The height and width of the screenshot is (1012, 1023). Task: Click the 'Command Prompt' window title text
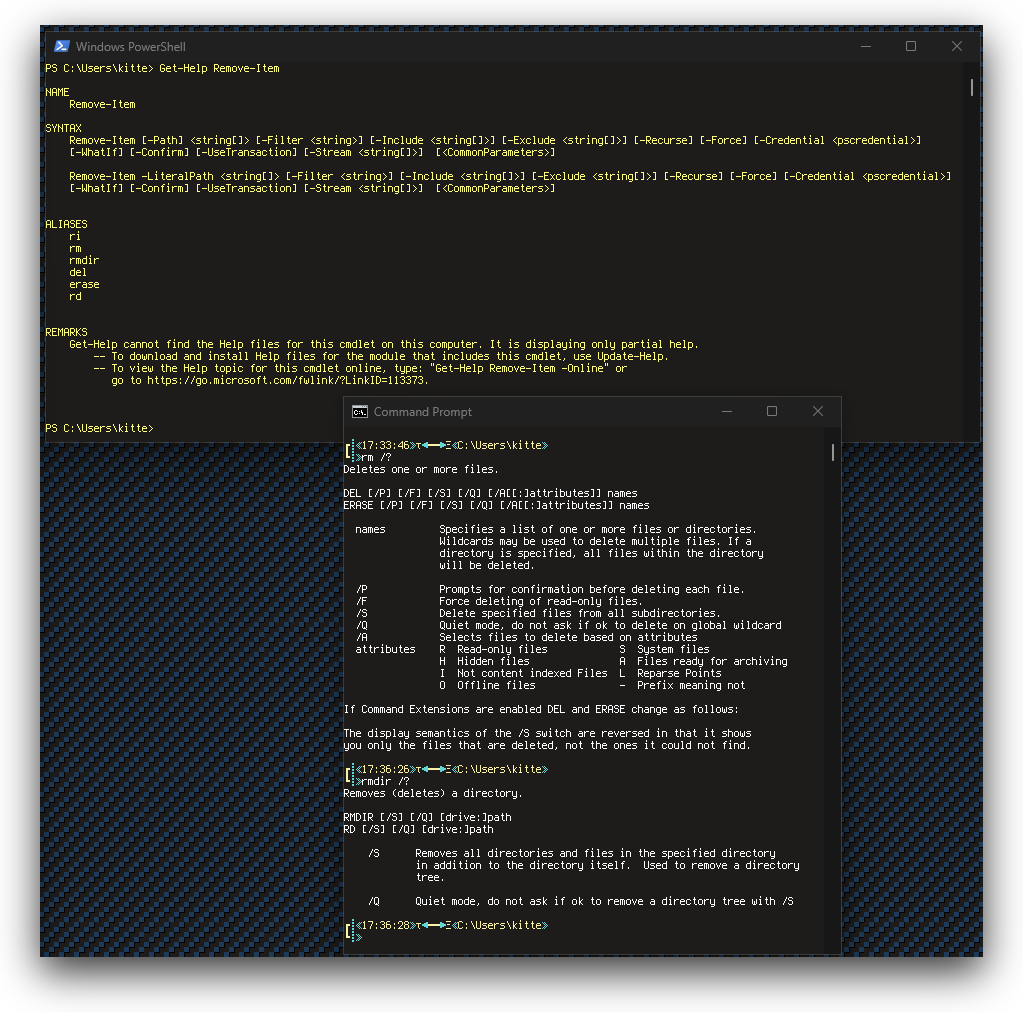[423, 412]
